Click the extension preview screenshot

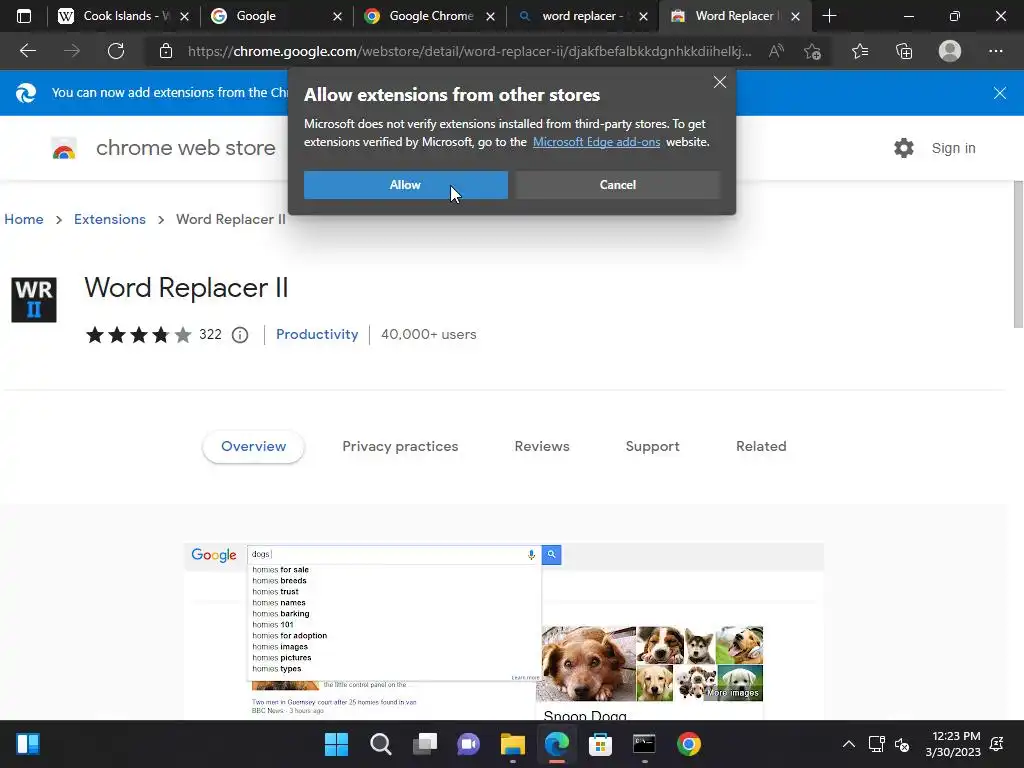[504, 631]
